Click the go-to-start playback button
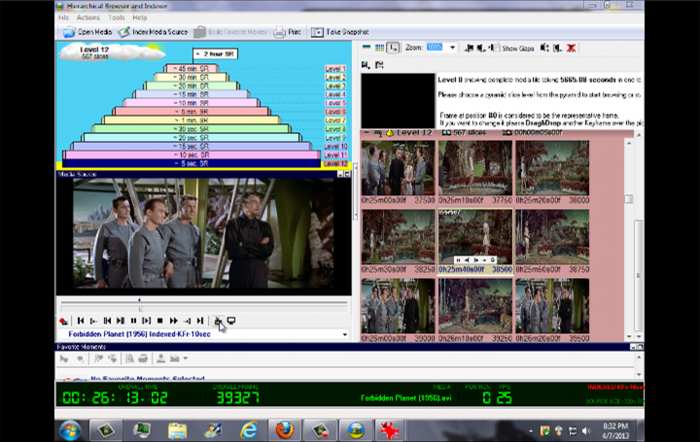 81,321
